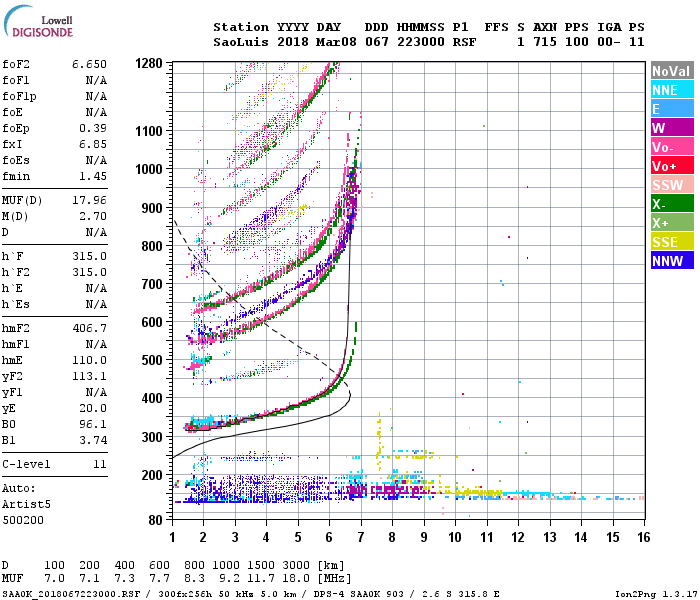Click the 500200 code under Artist5
The image size is (700, 600).
(x=23, y=520)
